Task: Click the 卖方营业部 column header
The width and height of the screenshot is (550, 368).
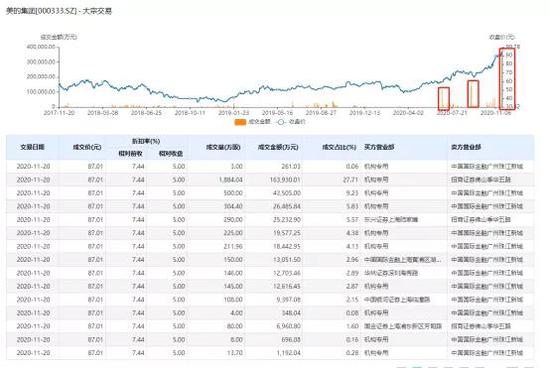Action: pos(466,147)
